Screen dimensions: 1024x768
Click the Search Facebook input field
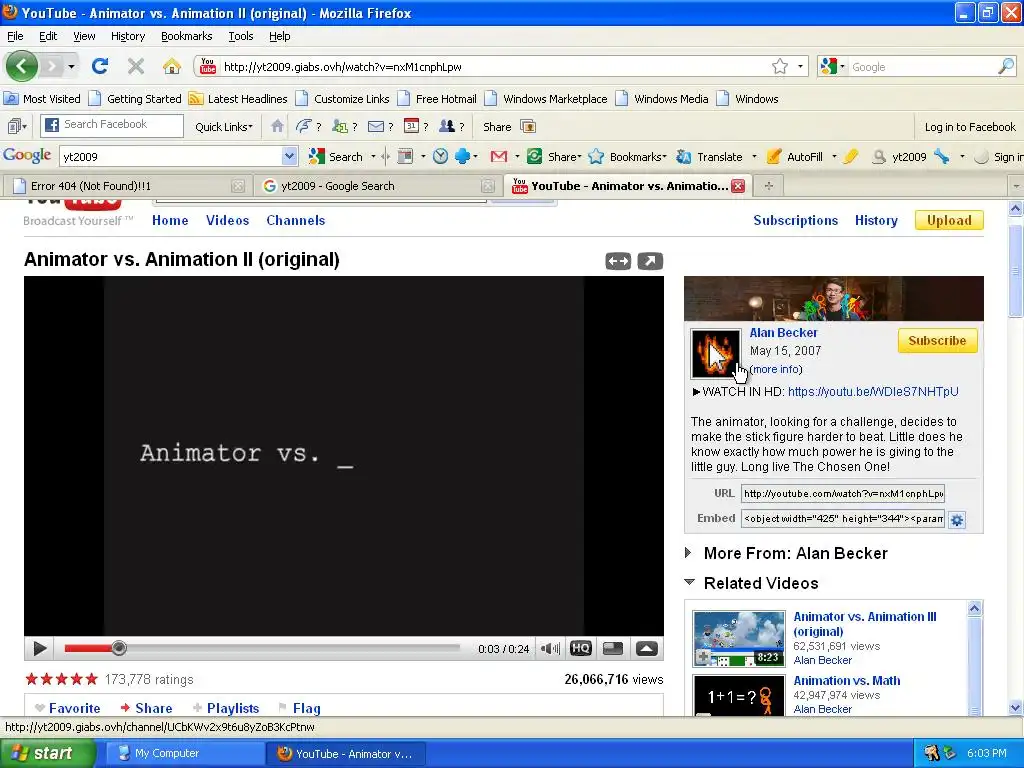pyautogui.click(x=112, y=124)
